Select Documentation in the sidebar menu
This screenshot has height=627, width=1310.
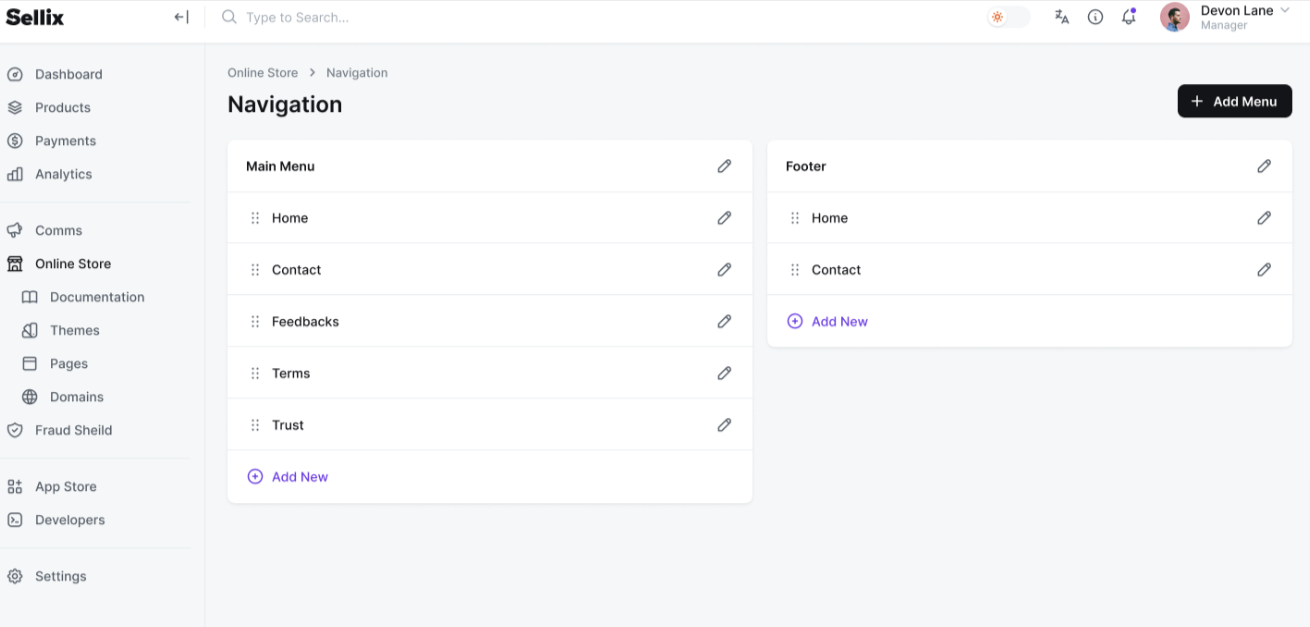(x=96, y=297)
